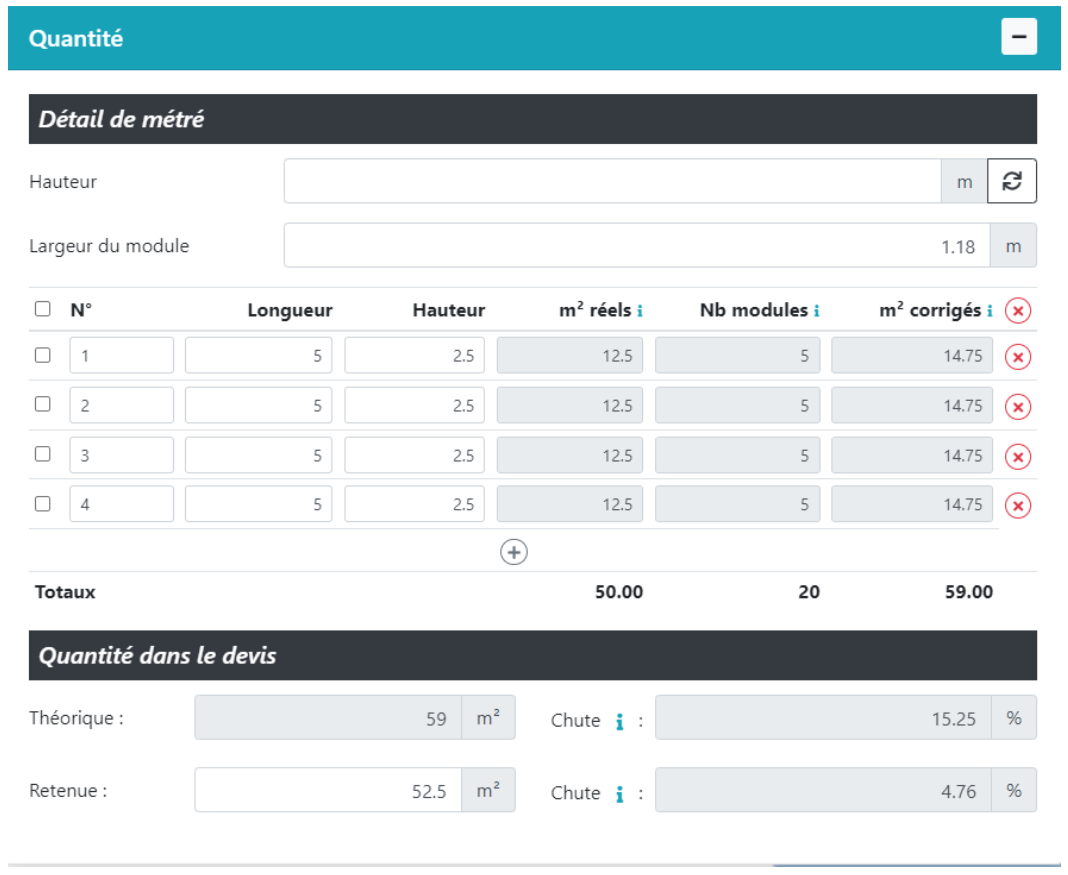Toggle the select-all checkbox in table header

(42, 310)
